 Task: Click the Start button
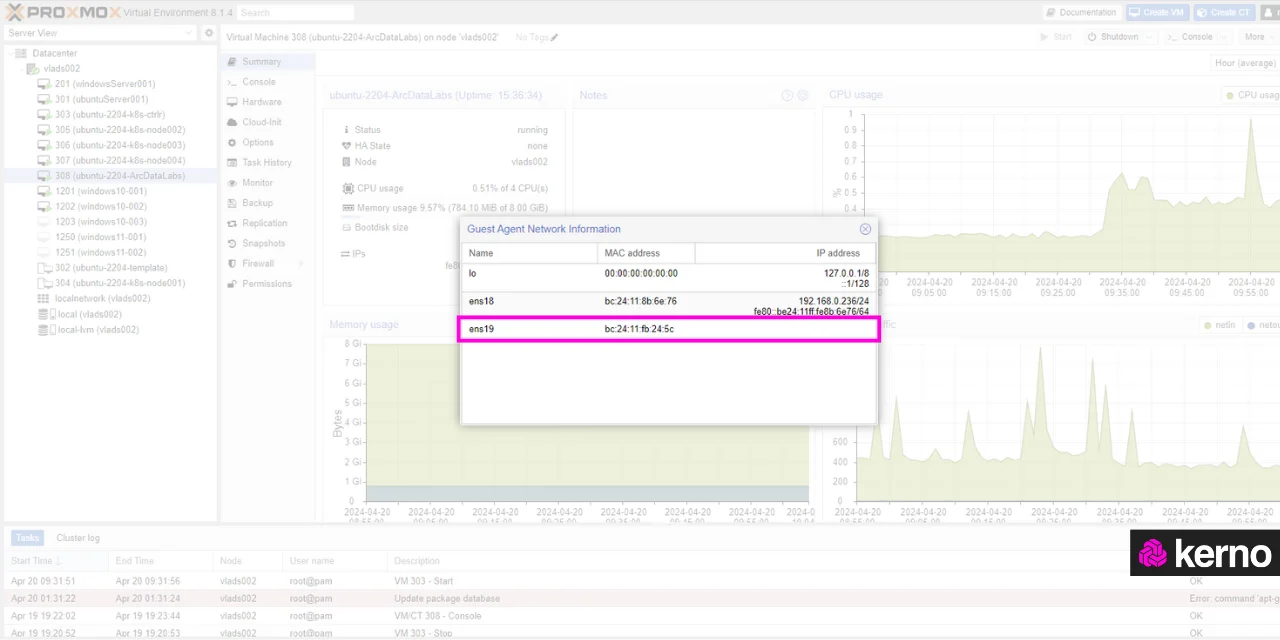coord(1056,37)
